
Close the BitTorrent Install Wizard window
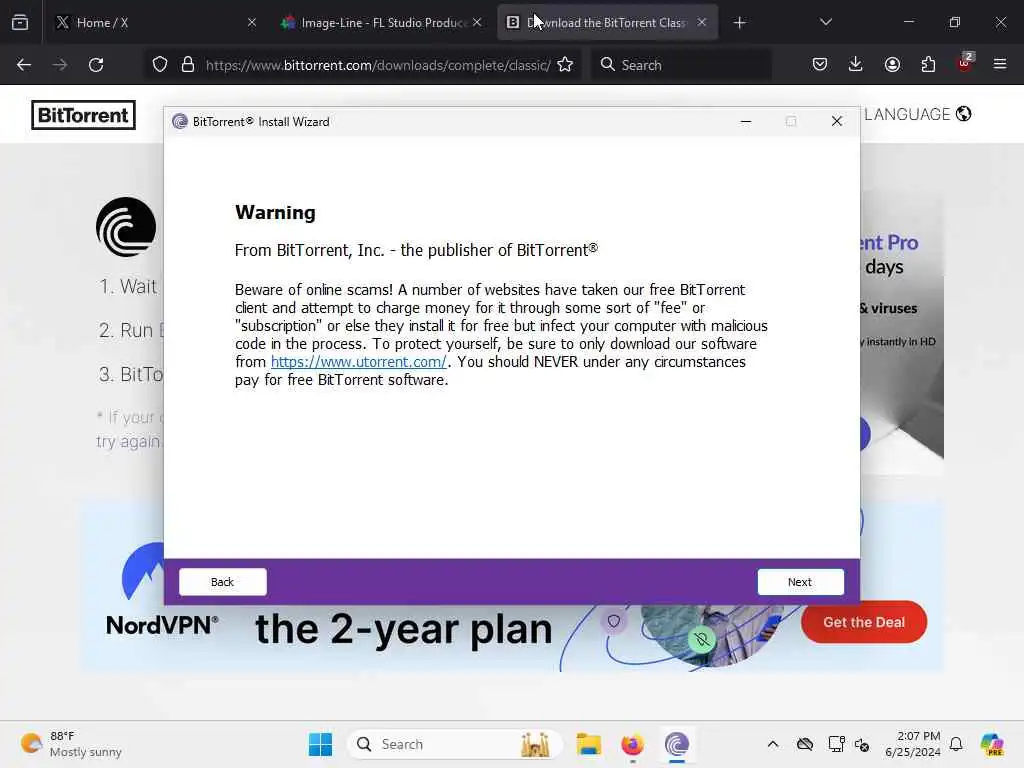click(x=837, y=121)
